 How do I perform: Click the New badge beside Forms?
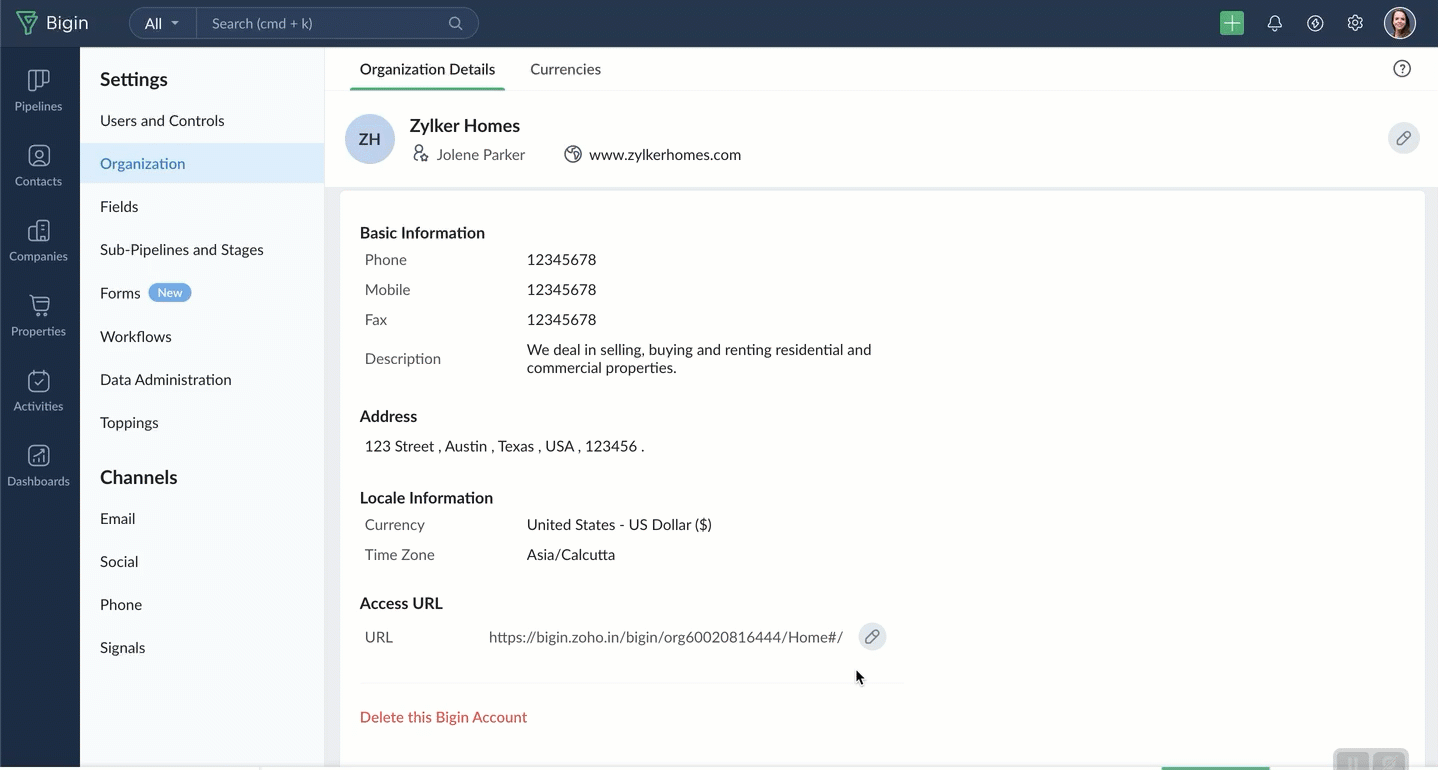(x=170, y=292)
